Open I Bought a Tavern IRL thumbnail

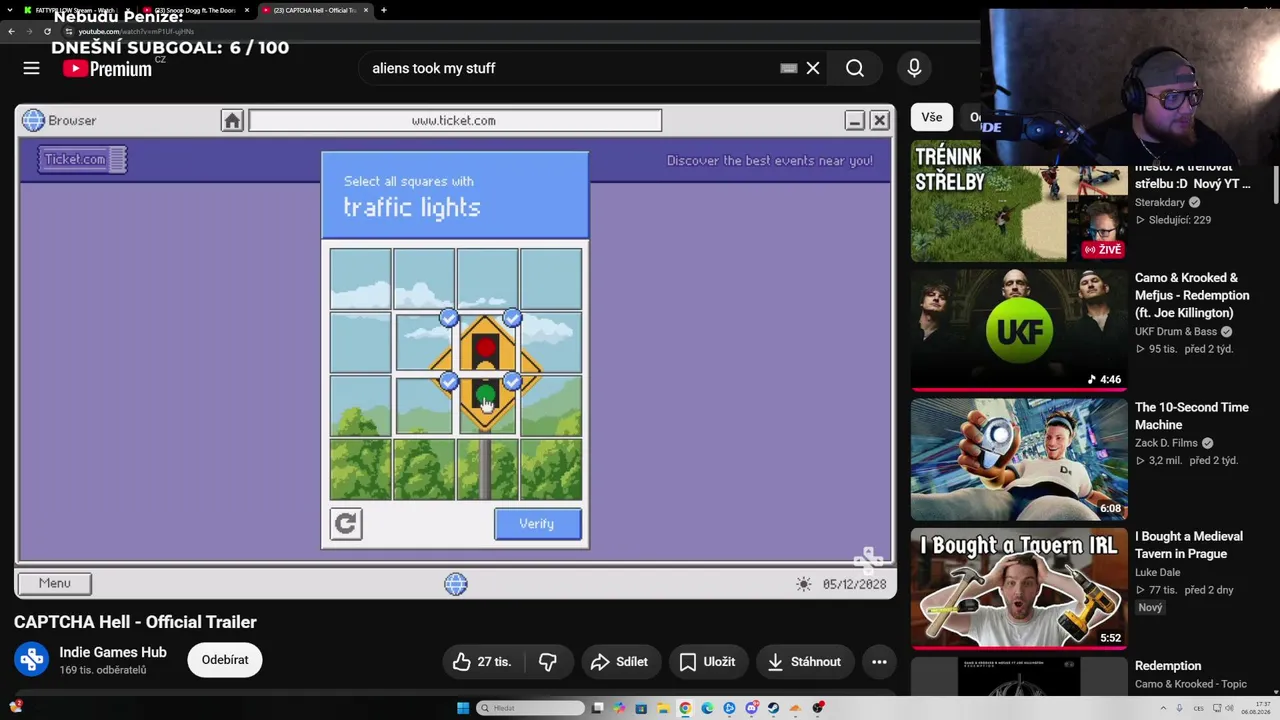1019,588
